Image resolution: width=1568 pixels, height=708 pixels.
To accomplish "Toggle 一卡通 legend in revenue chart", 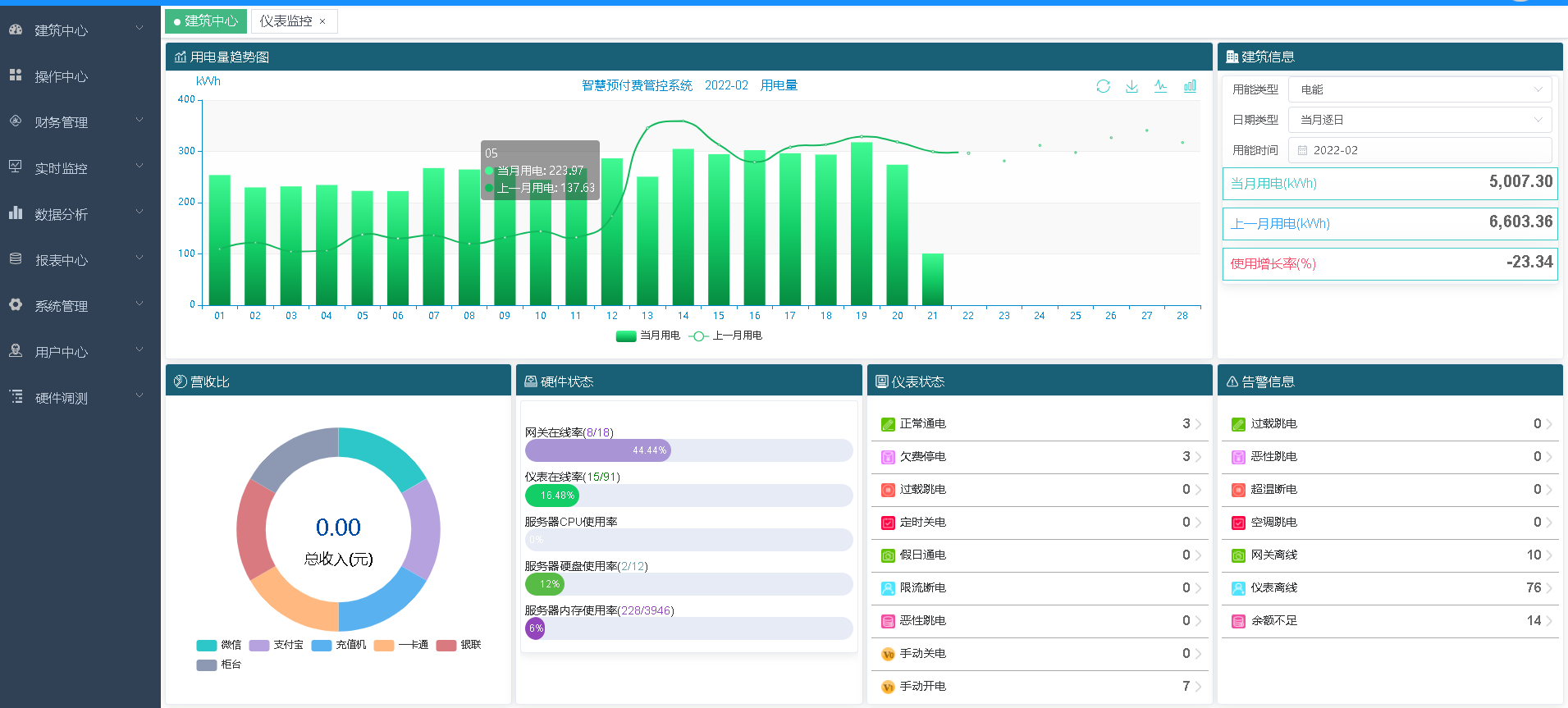I will point(401,645).
